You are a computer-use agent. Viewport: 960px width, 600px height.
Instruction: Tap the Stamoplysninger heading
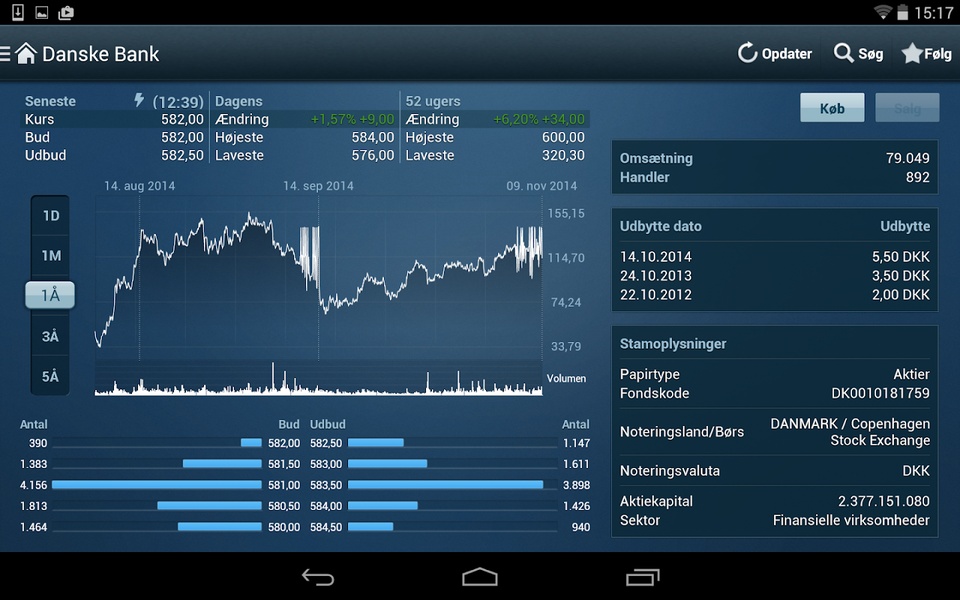673,343
